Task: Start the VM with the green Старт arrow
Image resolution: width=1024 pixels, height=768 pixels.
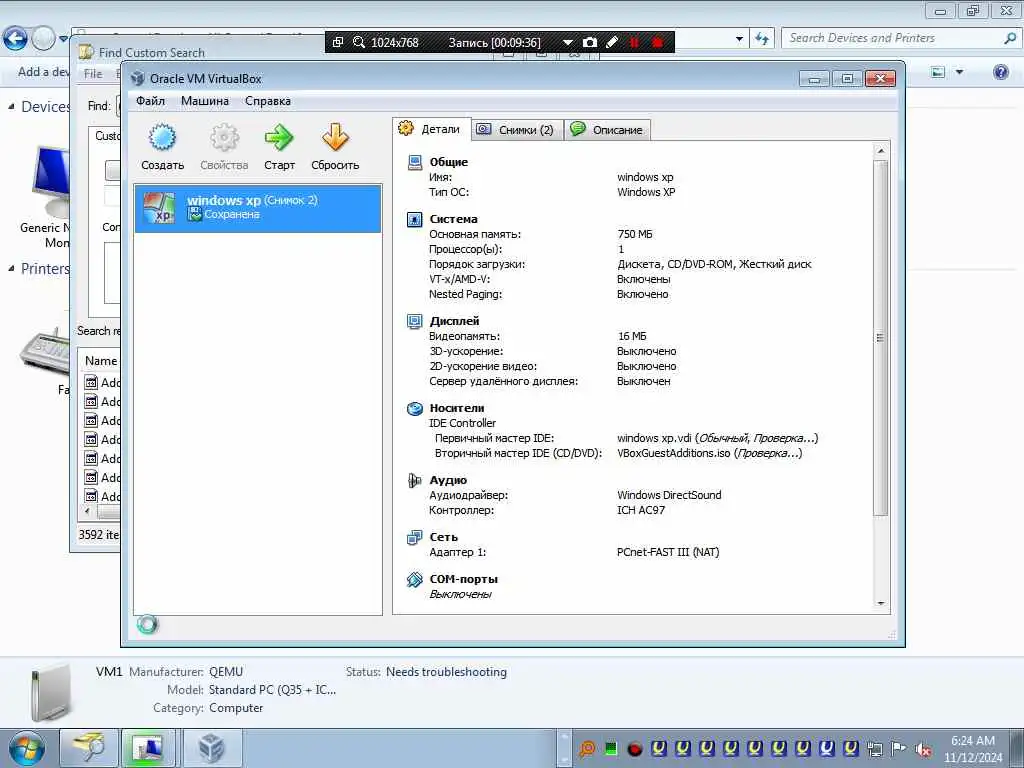Action: tap(280, 138)
